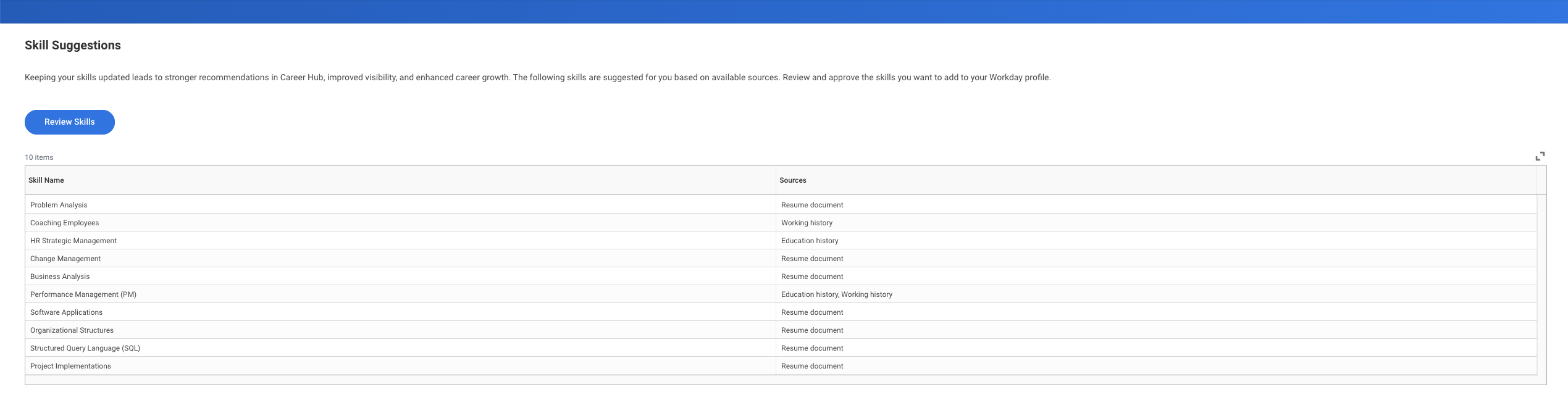Expand table to fullscreen view icon
This screenshot has width=1568, height=400.
pos(1540,156)
